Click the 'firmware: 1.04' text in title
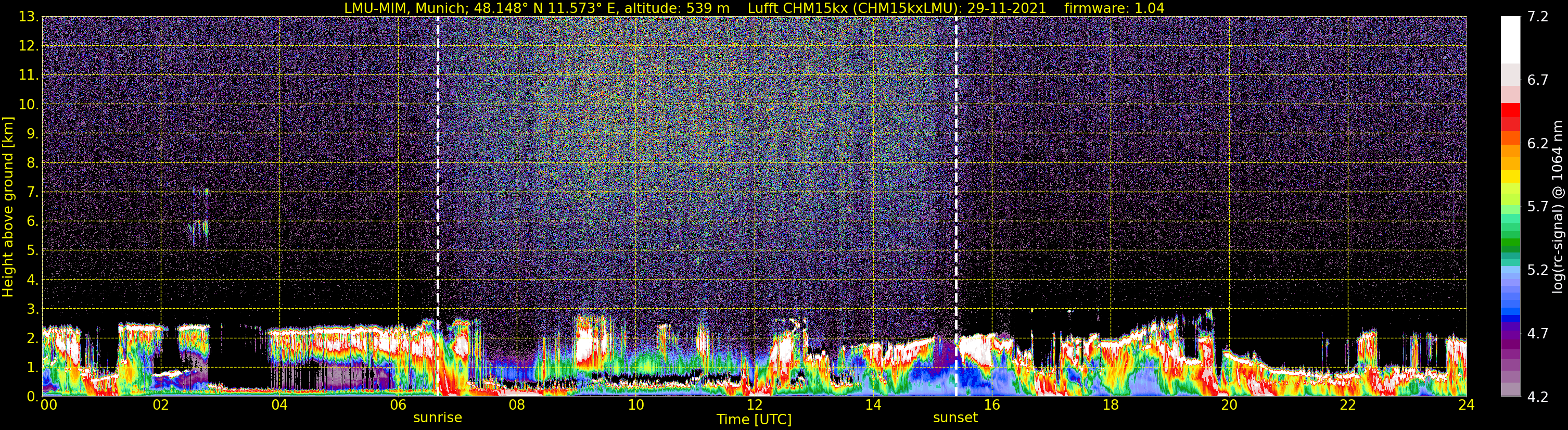Image resolution: width=1568 pixels, height=430 pixels. click(x=1114, y=8)
